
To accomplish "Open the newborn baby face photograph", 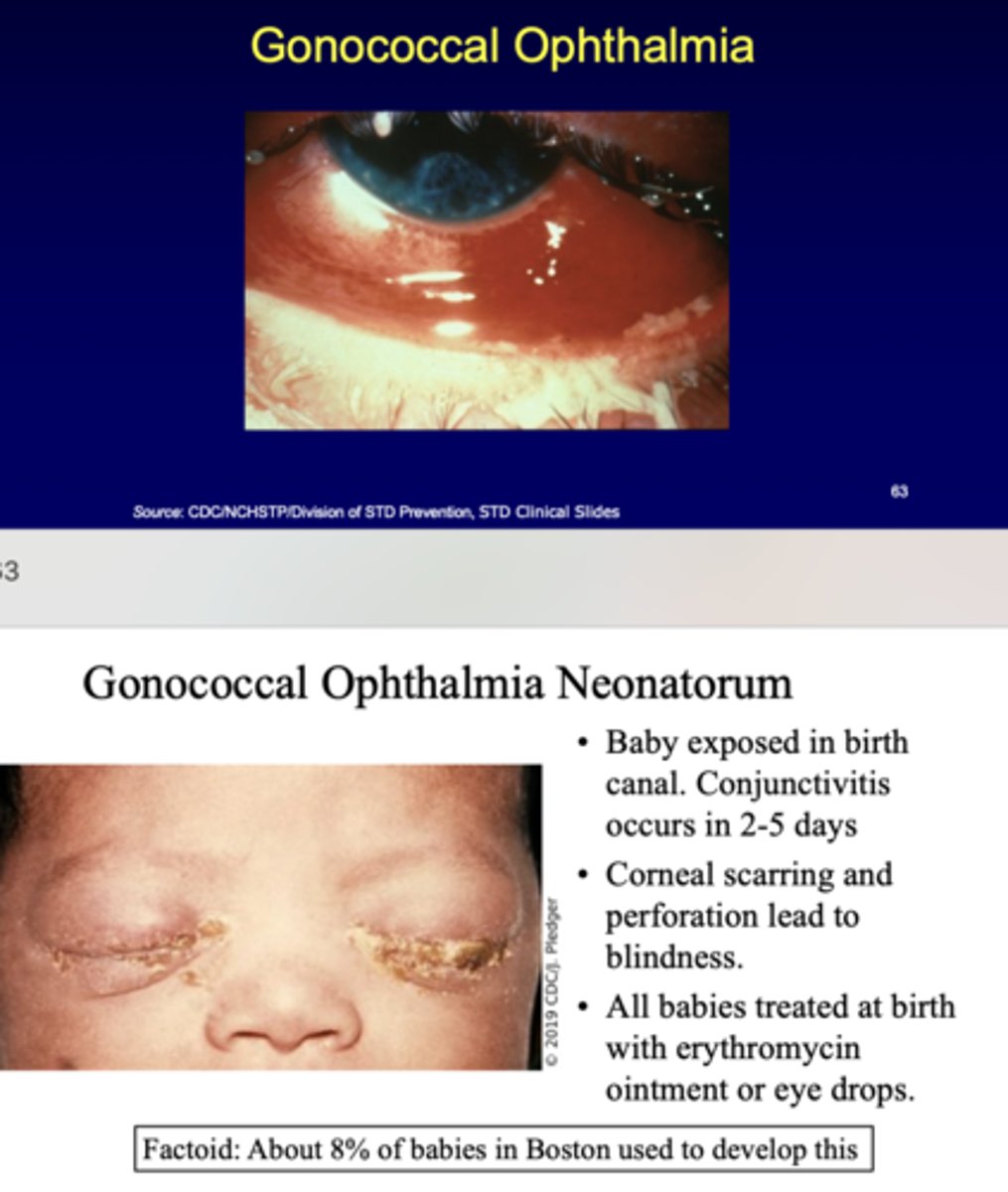I will [x=270, y=916].
